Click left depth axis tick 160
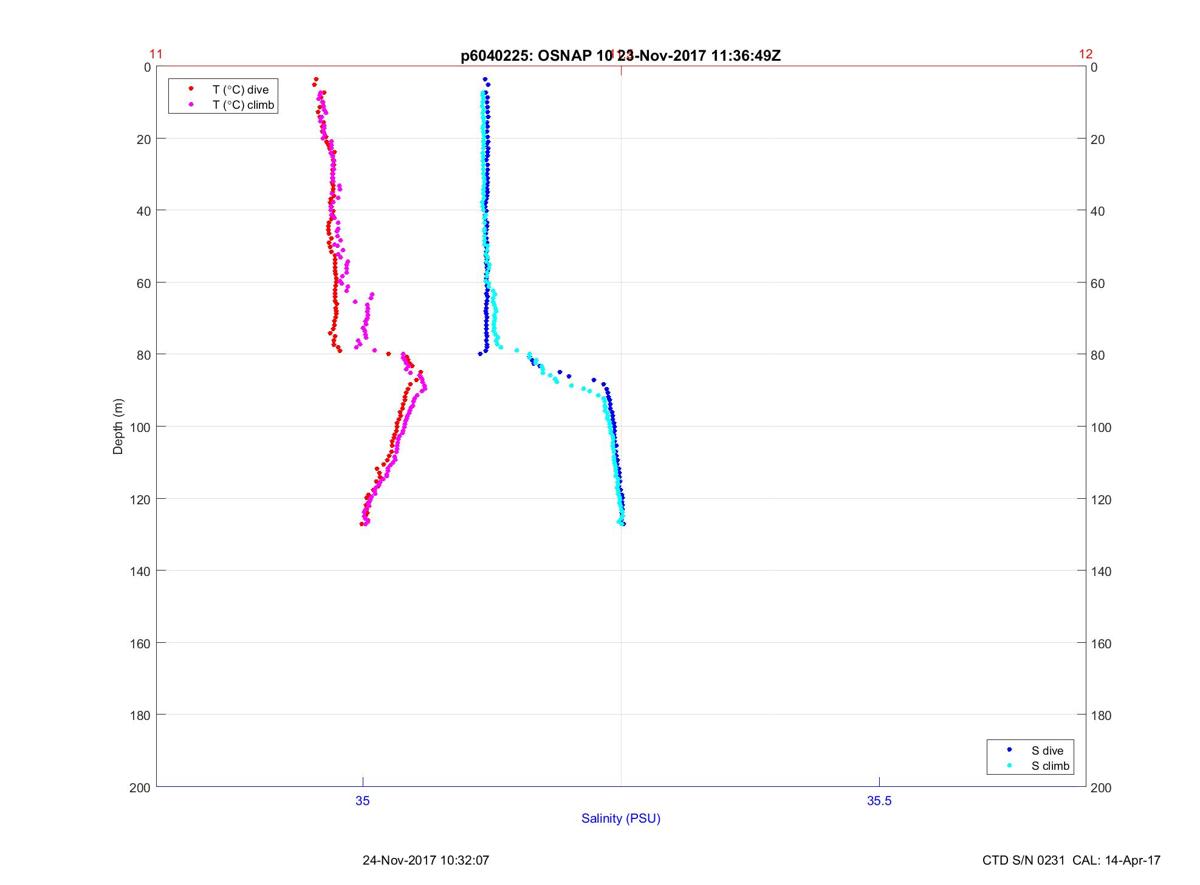Viewport: 1200px width, 885px height. (x=141, y=643)
